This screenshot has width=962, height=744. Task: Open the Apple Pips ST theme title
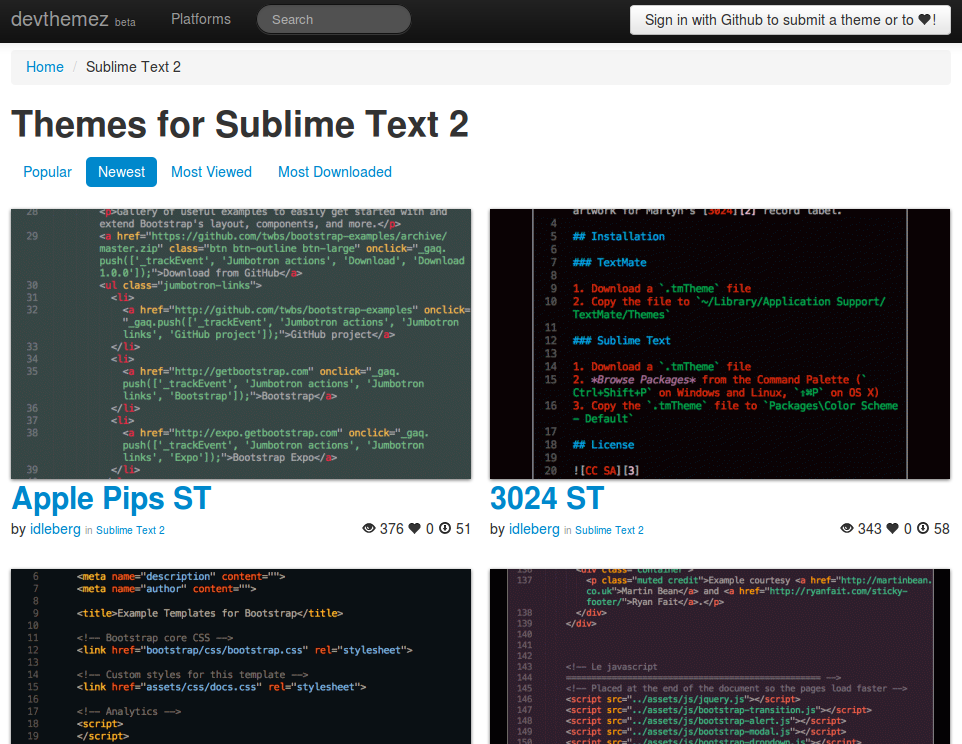[111, 498]
